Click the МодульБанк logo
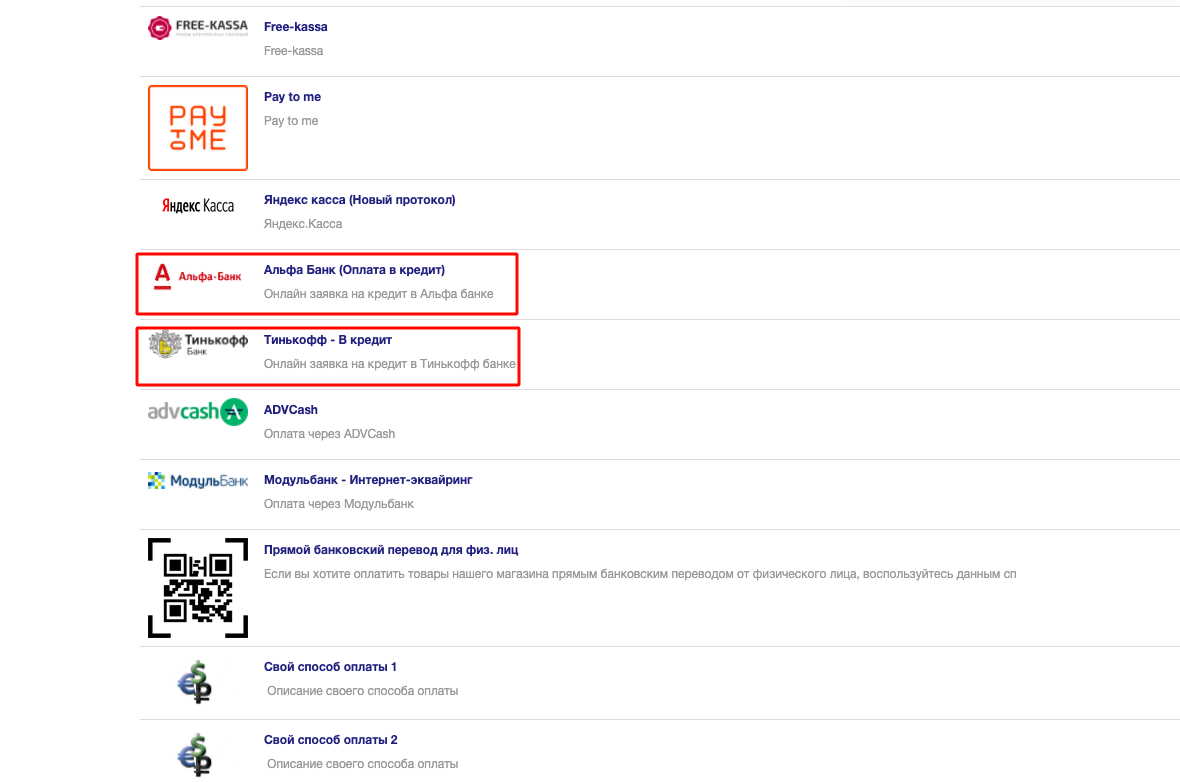 point(197,481)
